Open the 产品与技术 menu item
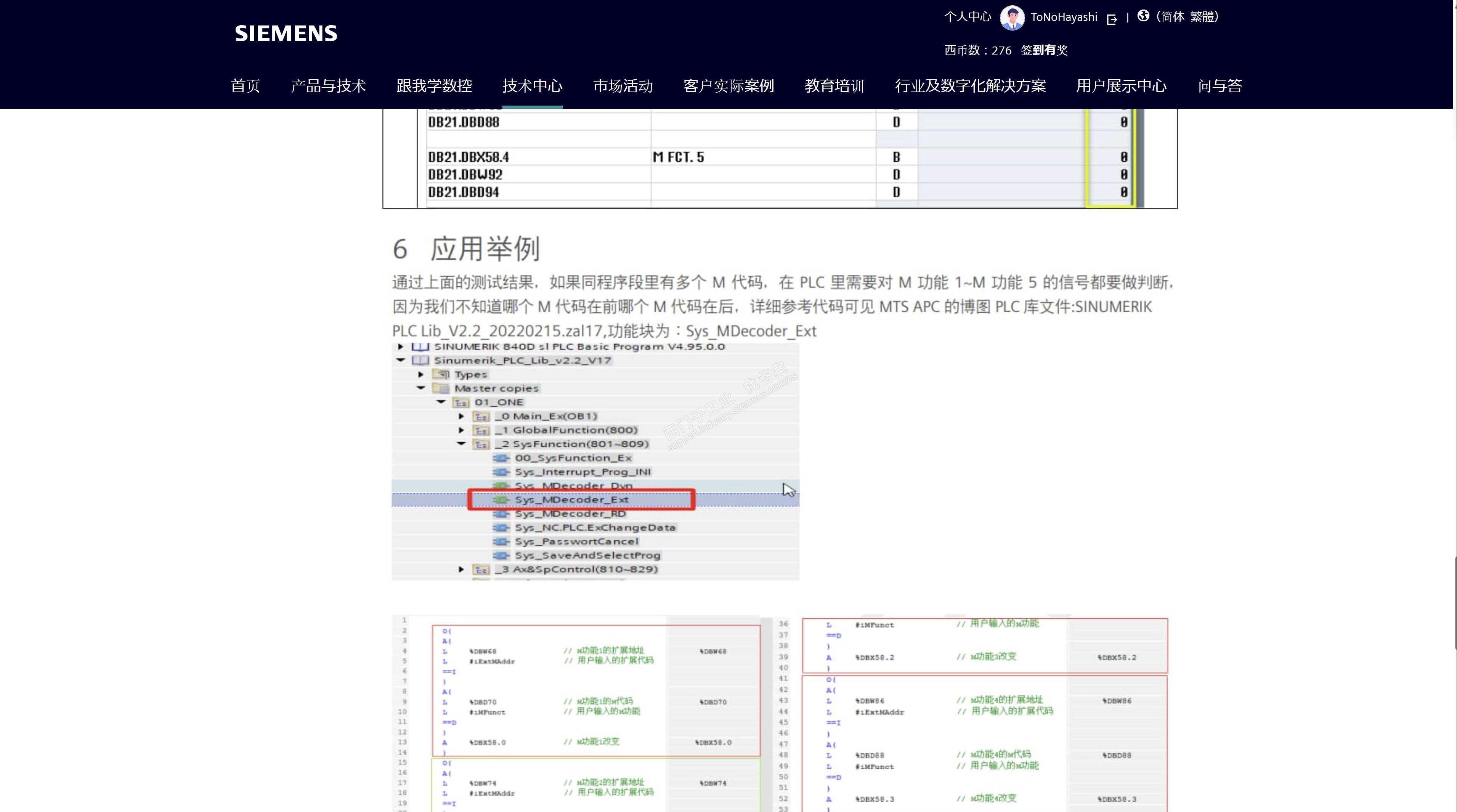1457x812 pixels. [x=328, y=86]
